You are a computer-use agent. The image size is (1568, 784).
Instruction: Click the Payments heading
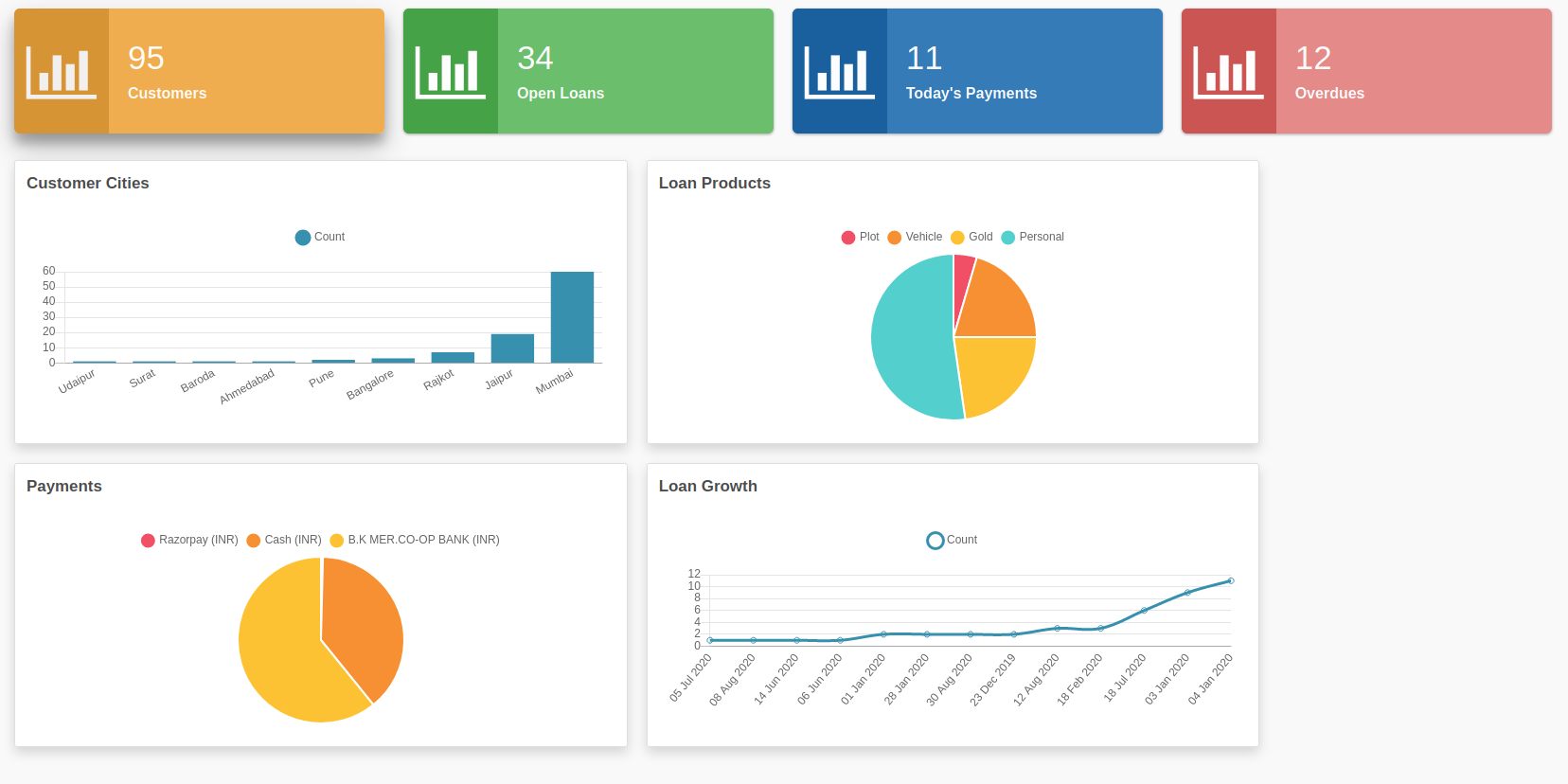point(64,487)
